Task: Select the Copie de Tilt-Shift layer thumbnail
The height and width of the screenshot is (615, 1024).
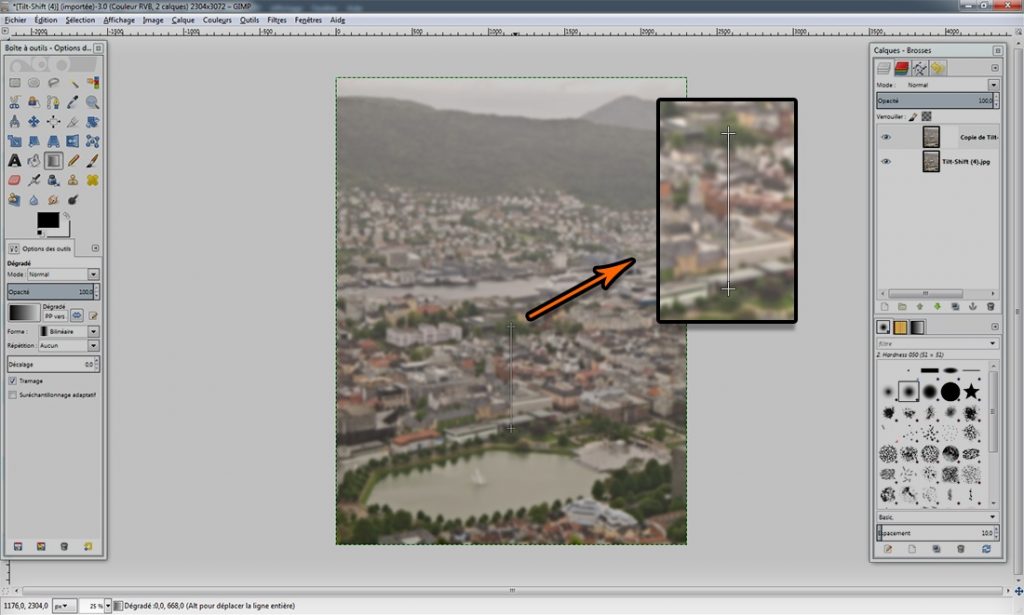Action: click(932, 136)
